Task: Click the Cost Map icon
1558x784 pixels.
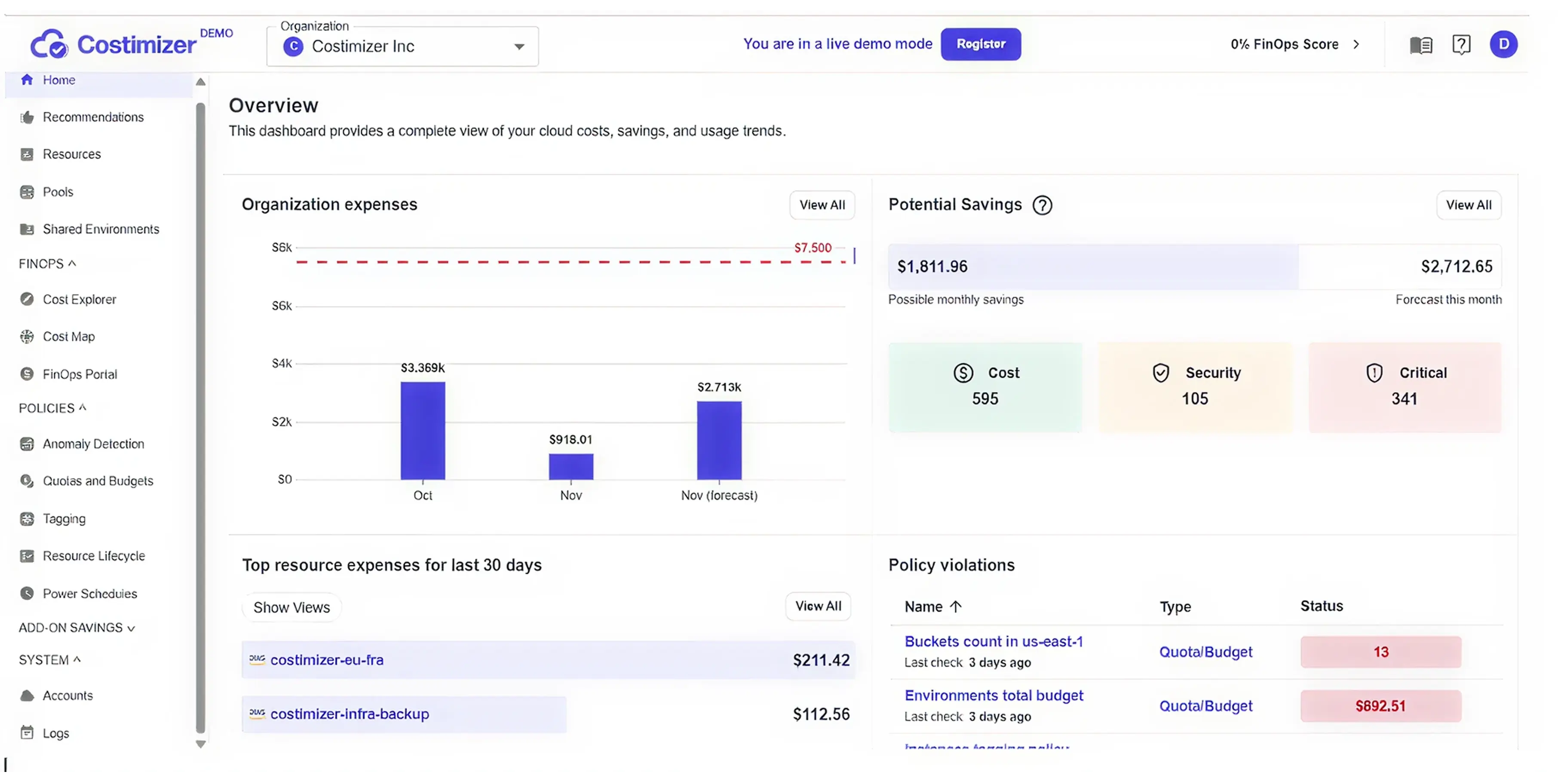Action: click(27, 336)
